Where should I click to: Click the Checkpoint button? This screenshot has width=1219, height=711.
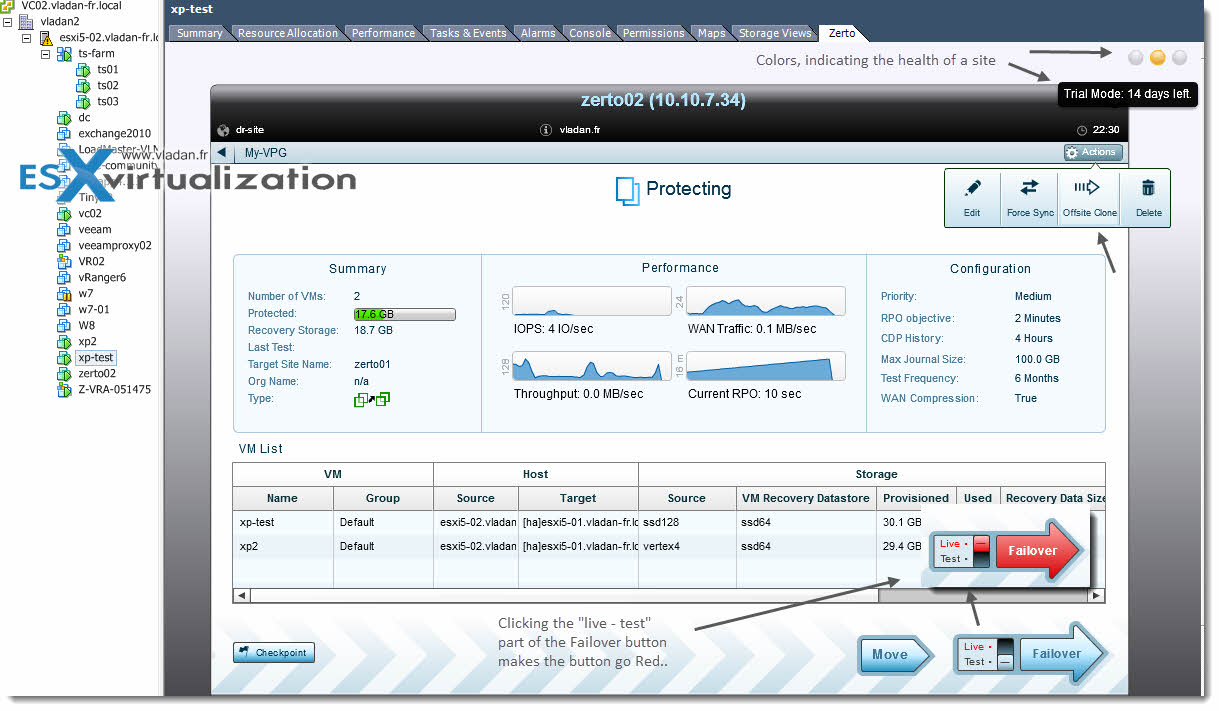[273, 653]
